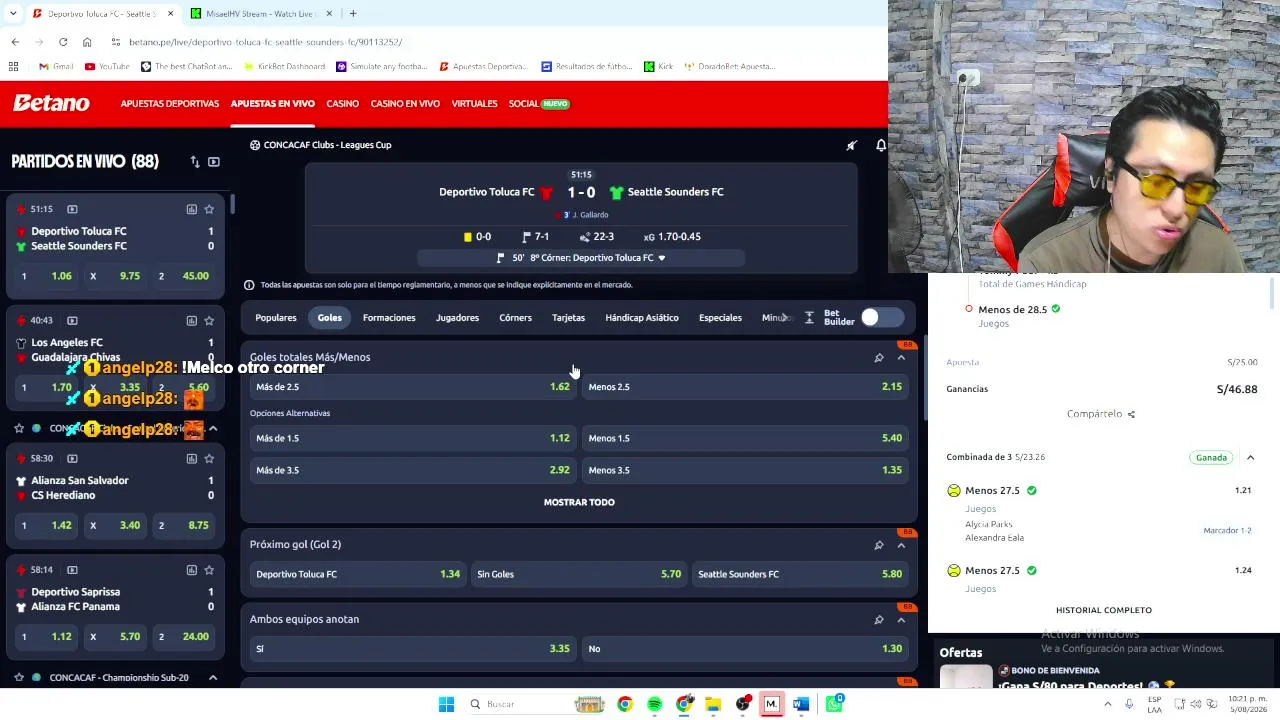
Task: Switch to the Jugadores tab
Action: pyautogui.click(x=457, y=317)
